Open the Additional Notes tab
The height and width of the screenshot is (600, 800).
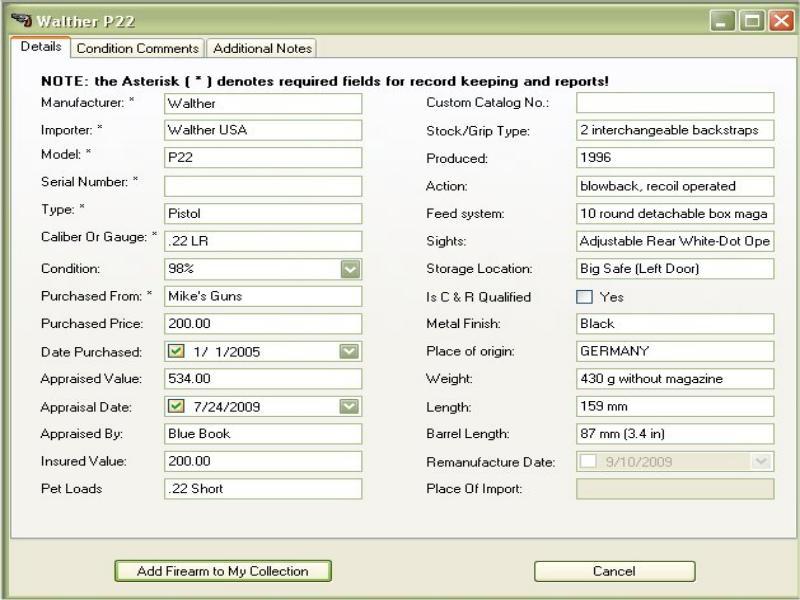point(262,48)
